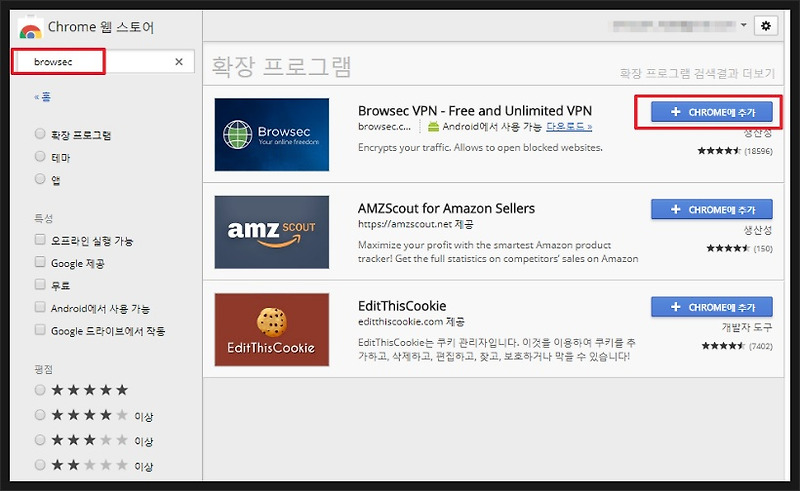Open the EditThisCookie thumbnail image
The image size is (800, 491).
[x=272, y=330]
